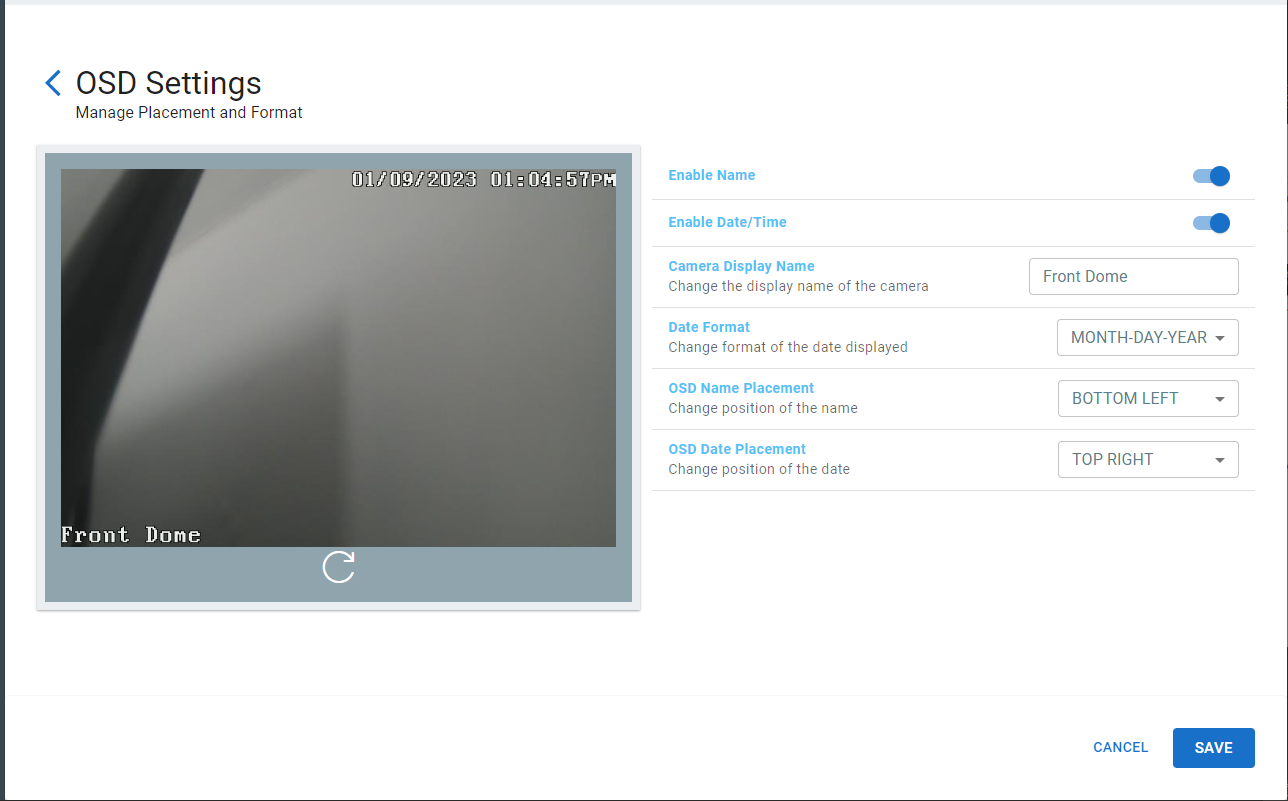Disable the Enable Date/Time switch
The image size is (1288, 801).
[1211, 223]
